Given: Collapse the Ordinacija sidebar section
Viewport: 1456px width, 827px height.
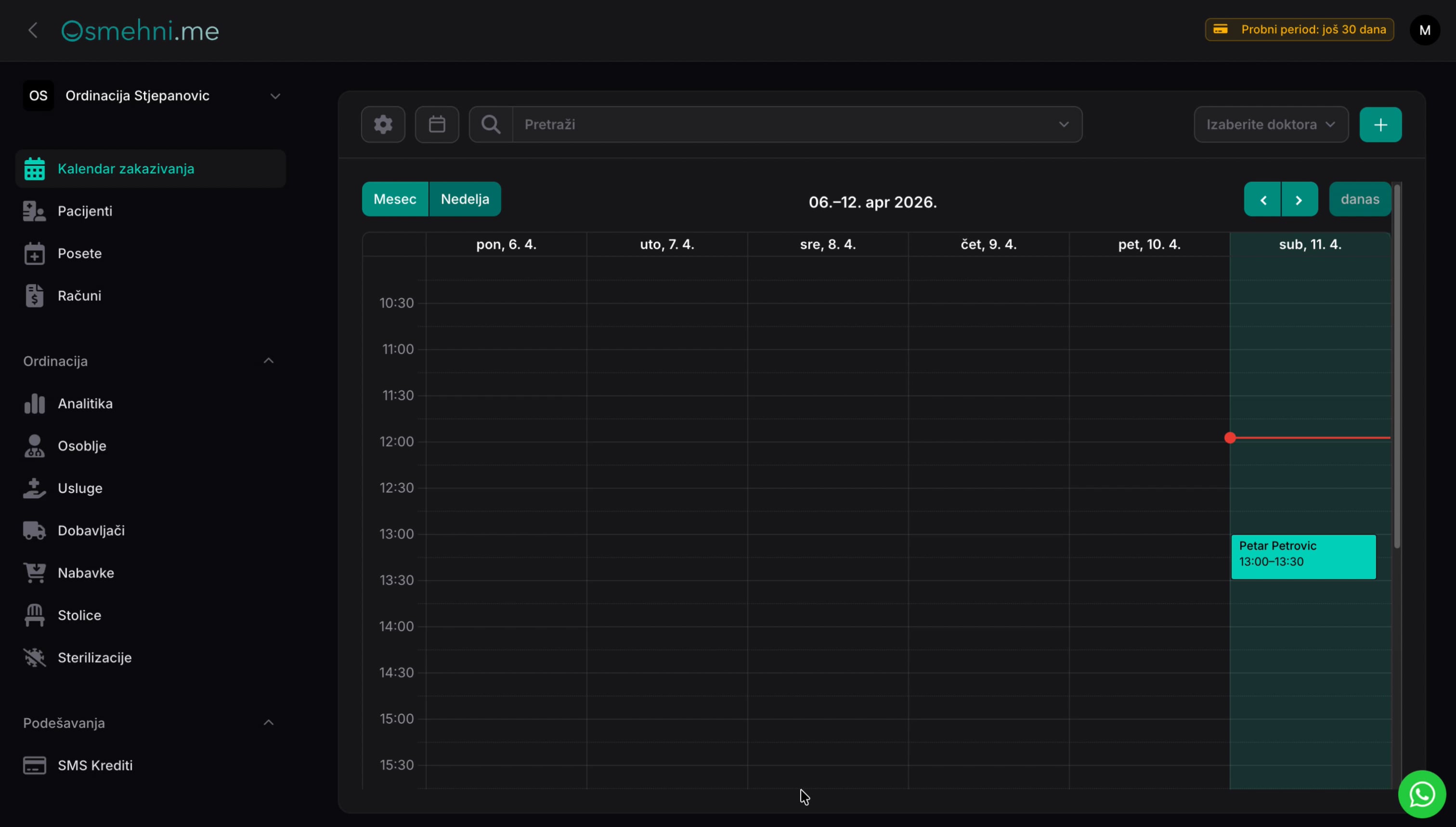Looking at the screenshot, I should coord(269,361).
